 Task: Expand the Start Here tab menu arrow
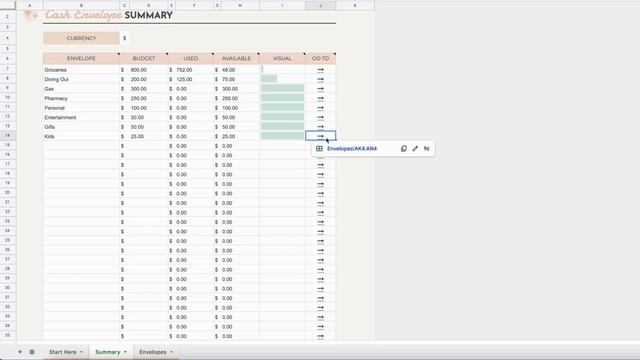pos(81,352)
